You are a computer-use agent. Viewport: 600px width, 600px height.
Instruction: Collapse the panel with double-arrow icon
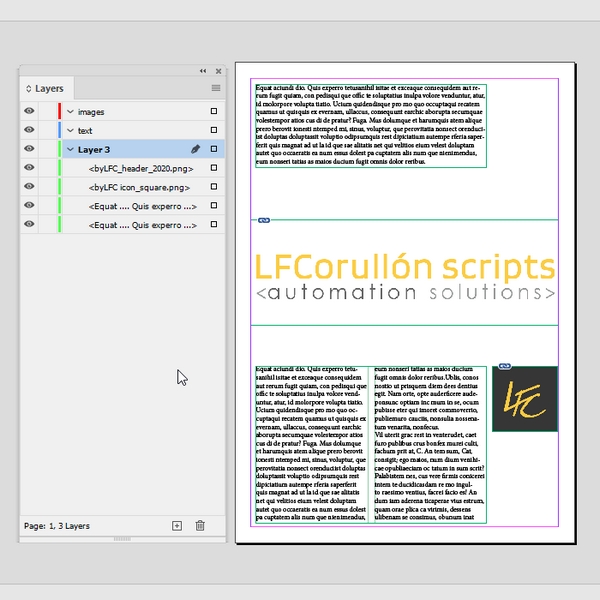(203, 71)
